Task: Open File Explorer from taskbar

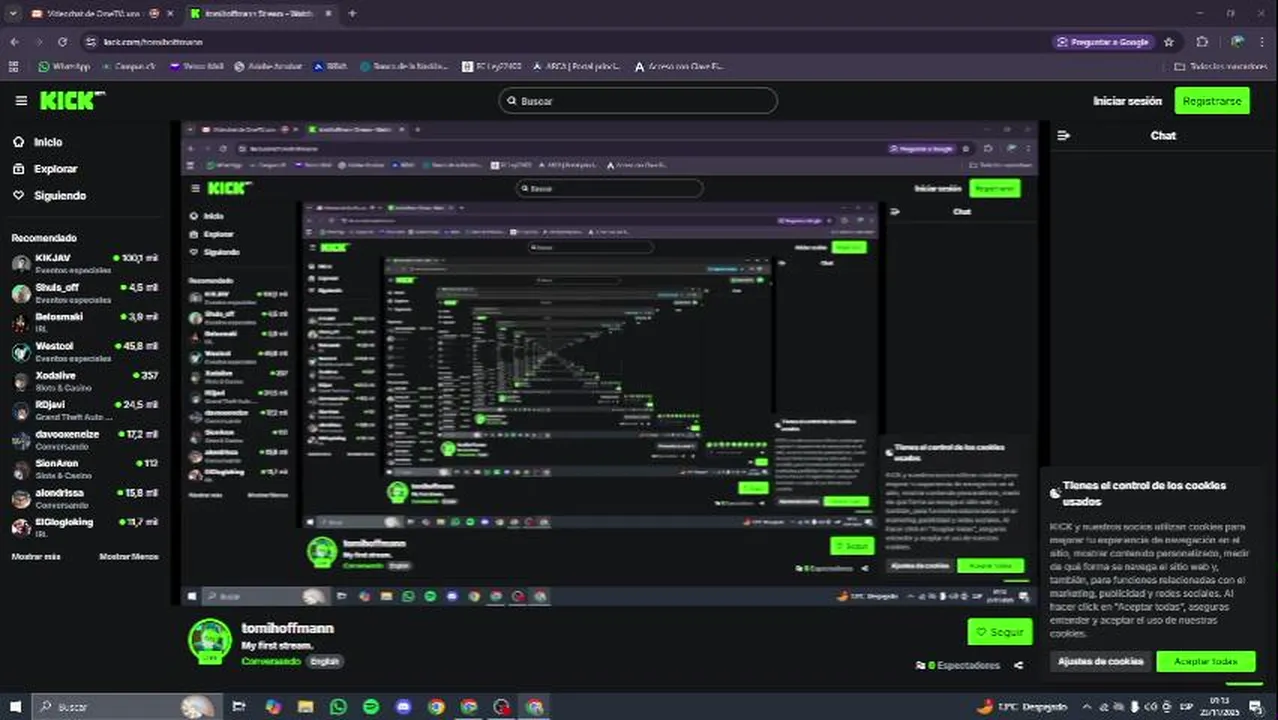Action: 306,707
